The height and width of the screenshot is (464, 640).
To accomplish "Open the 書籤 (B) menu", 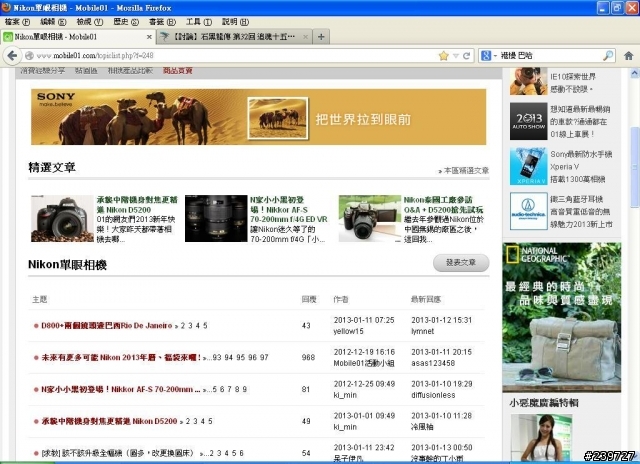I will pyautogui.click(x=162, y=22).
